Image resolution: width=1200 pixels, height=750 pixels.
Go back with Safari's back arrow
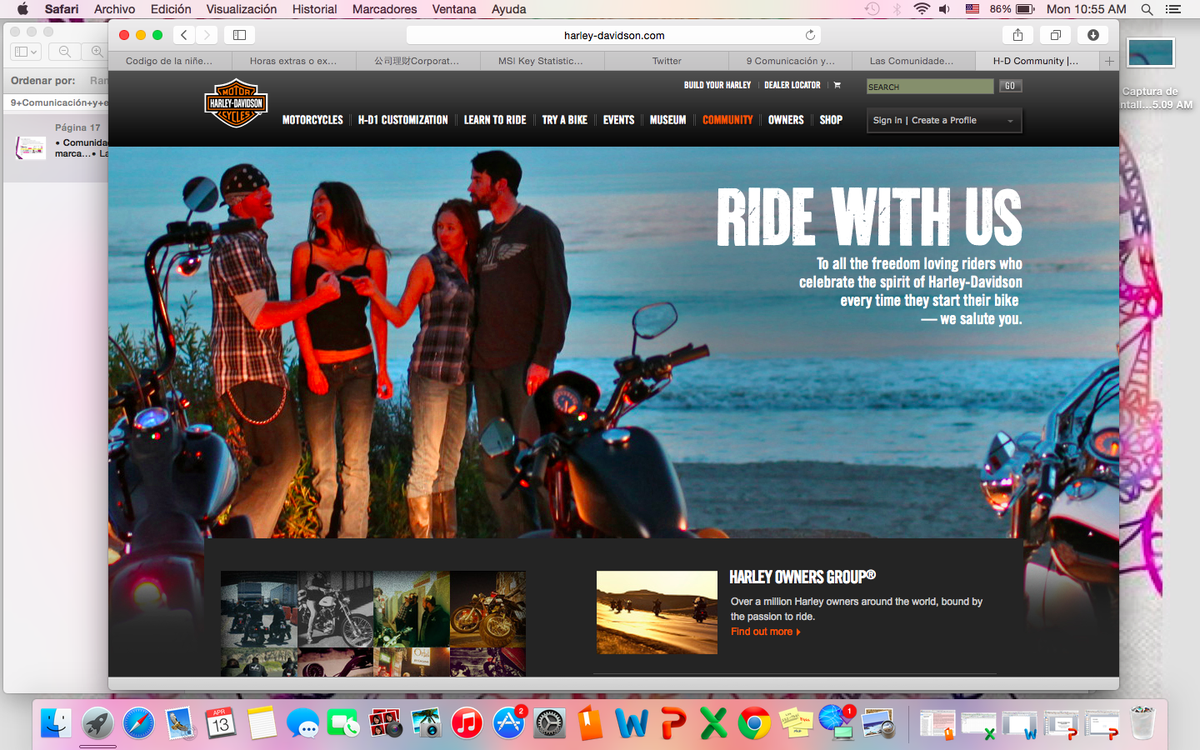point(184,35)
